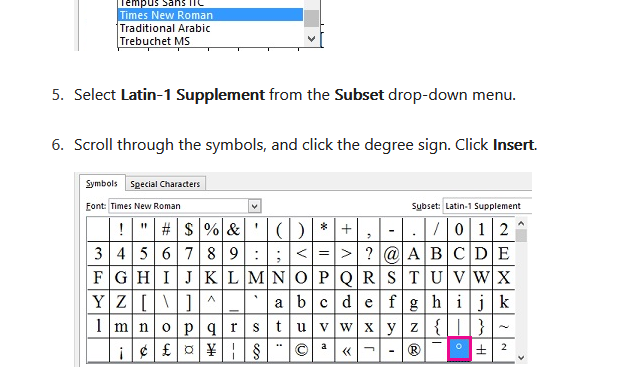Select the capital Q character cell

point(346,278)
